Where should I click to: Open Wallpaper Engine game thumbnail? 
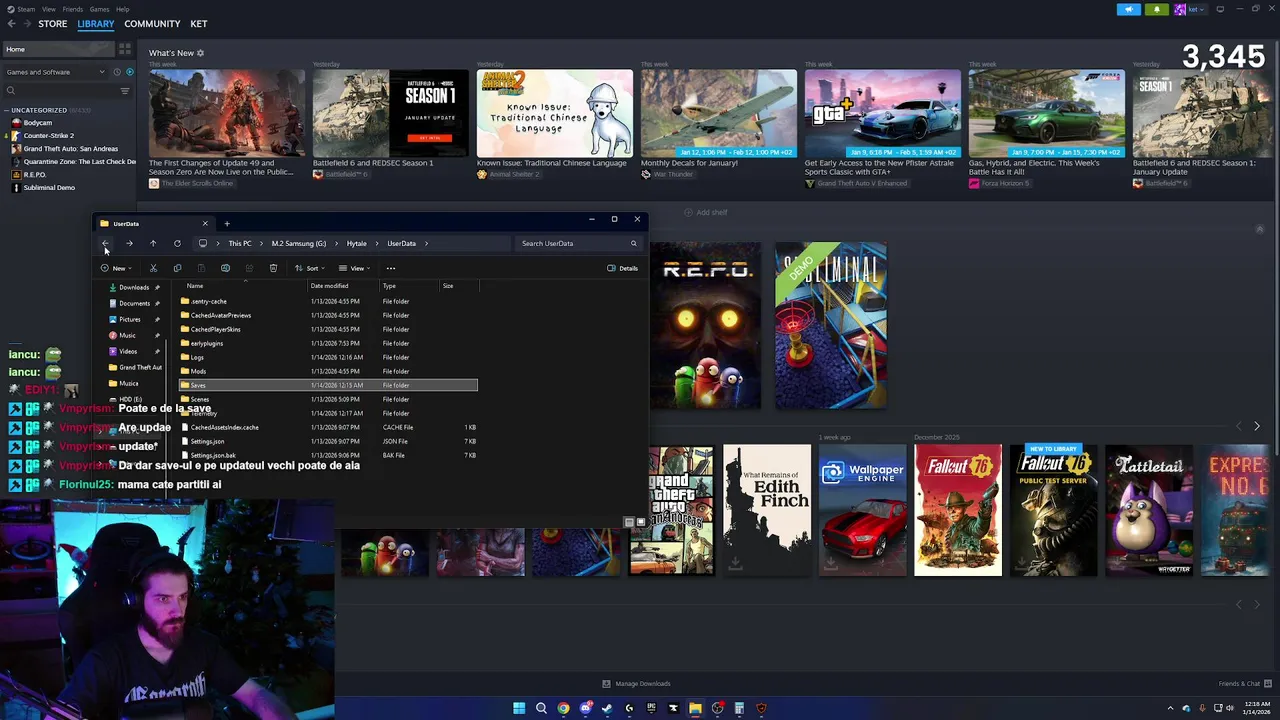tap(862, 510)
